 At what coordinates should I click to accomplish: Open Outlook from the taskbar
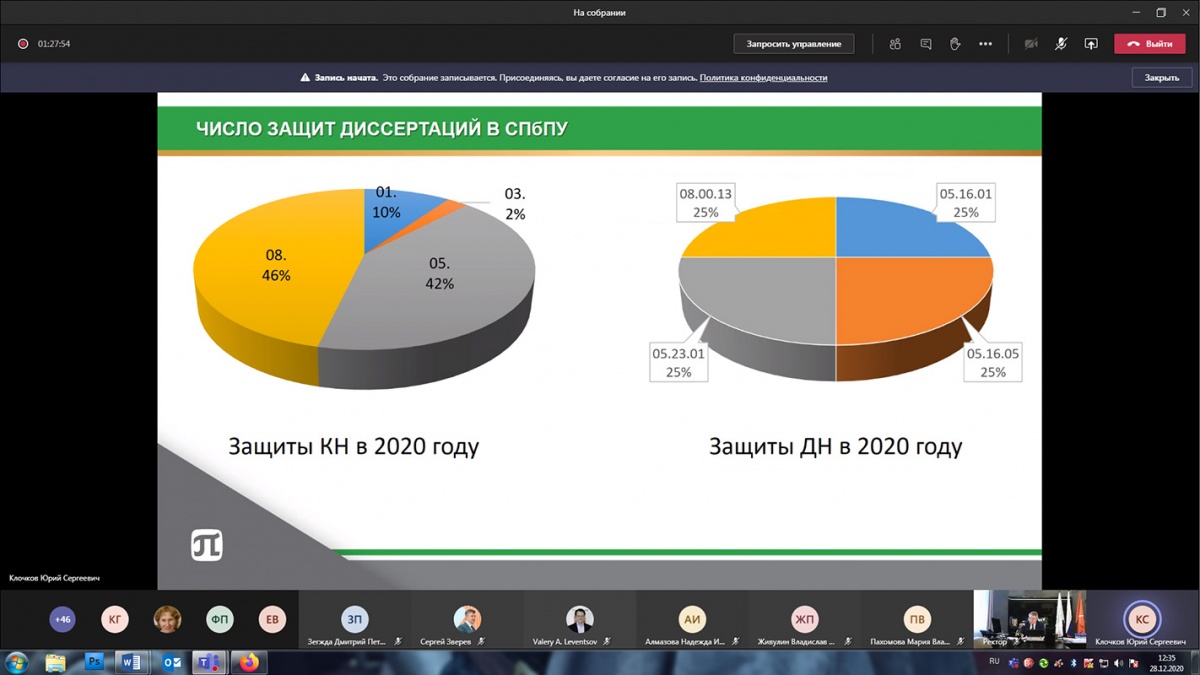(171, 662)
